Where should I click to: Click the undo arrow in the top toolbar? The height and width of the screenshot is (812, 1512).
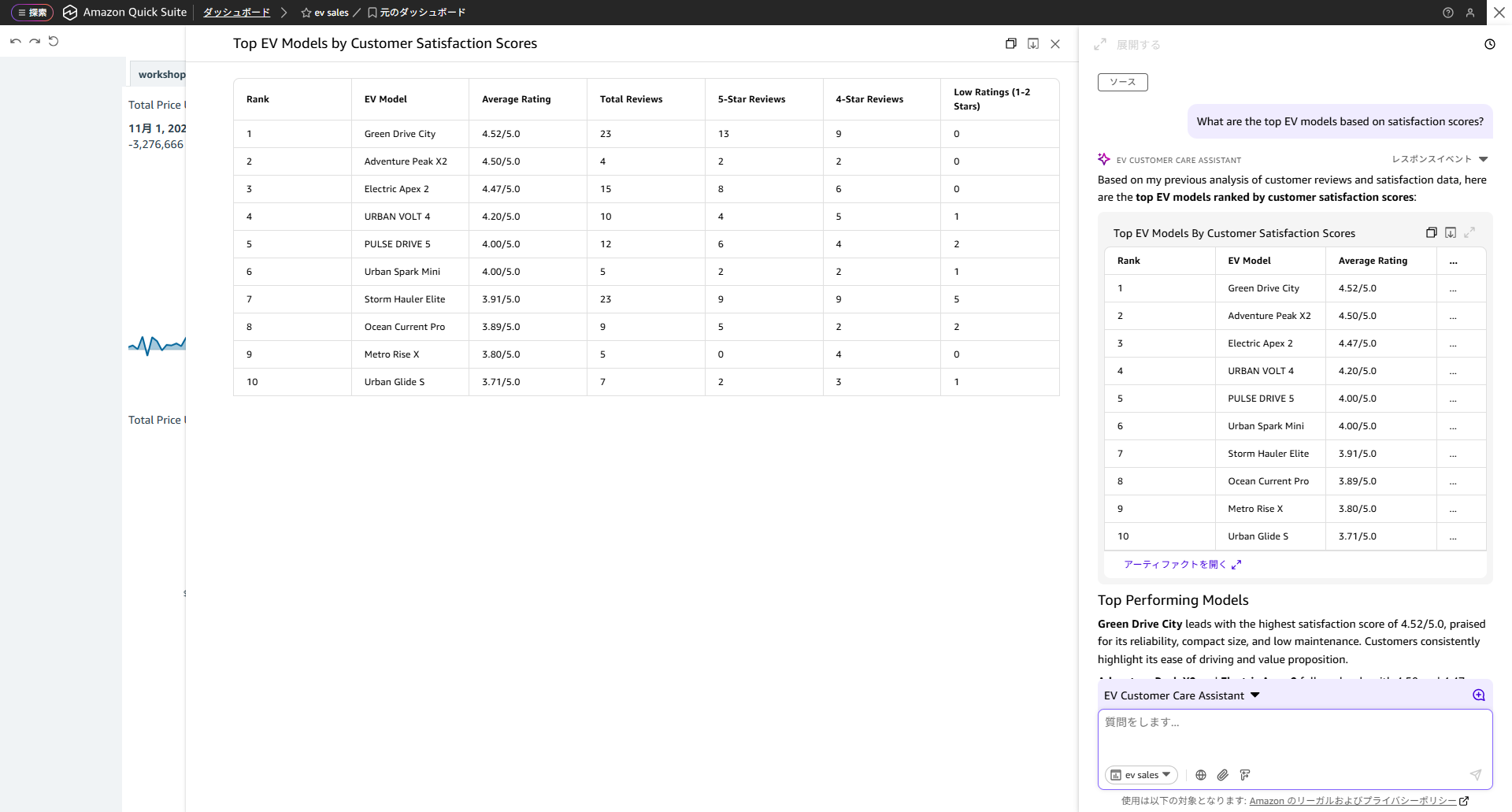tap(15, 41)
